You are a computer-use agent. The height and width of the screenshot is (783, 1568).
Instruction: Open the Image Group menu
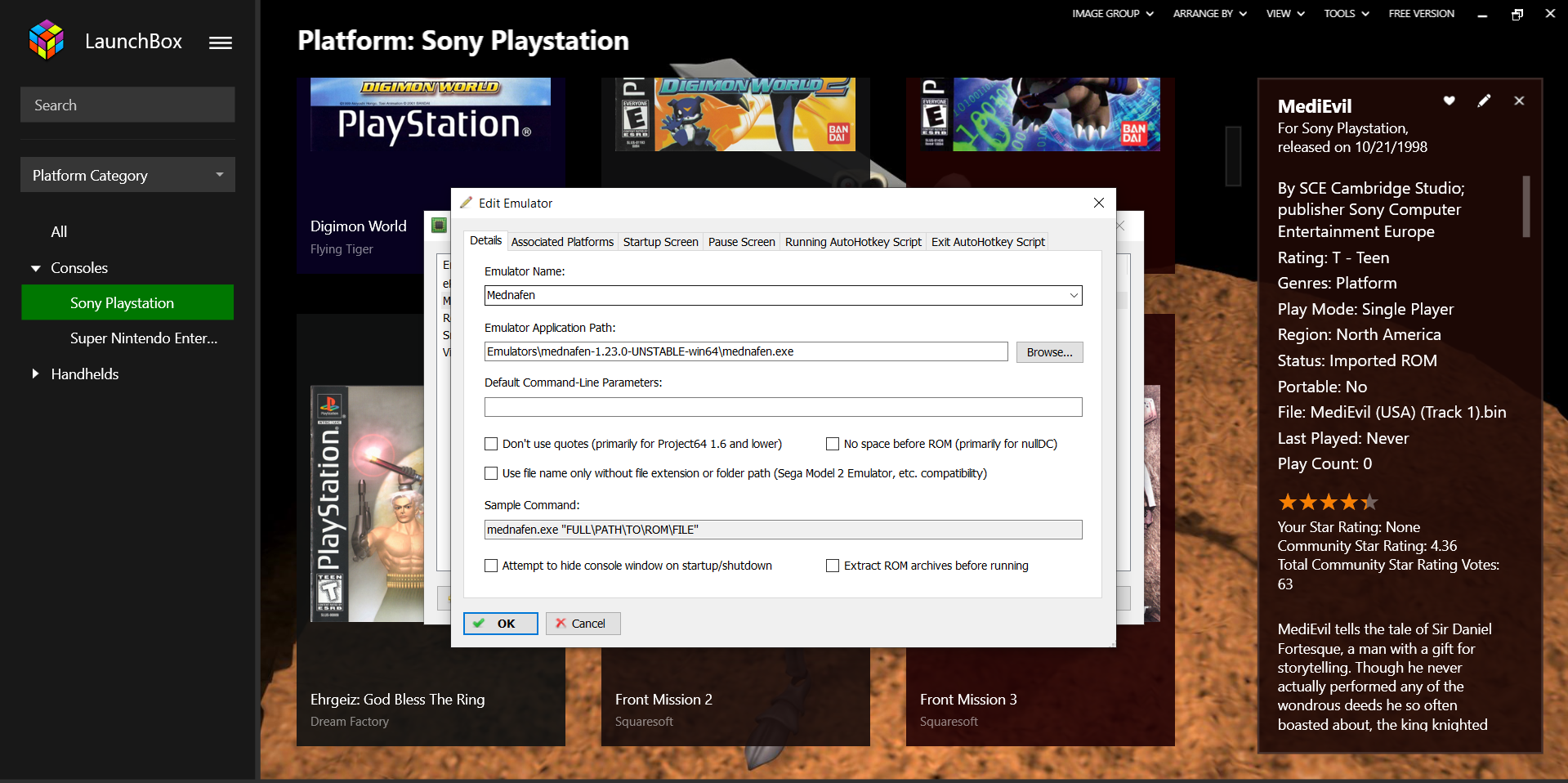[1113, 14]
